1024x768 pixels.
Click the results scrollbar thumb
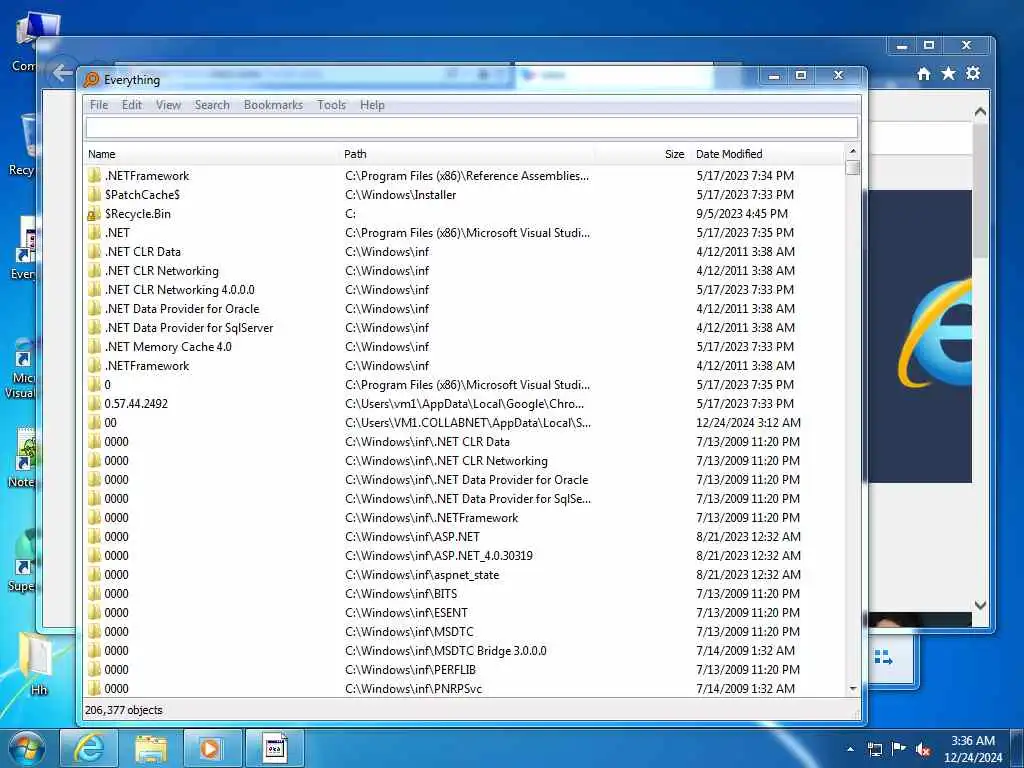(x=852, y=168)
